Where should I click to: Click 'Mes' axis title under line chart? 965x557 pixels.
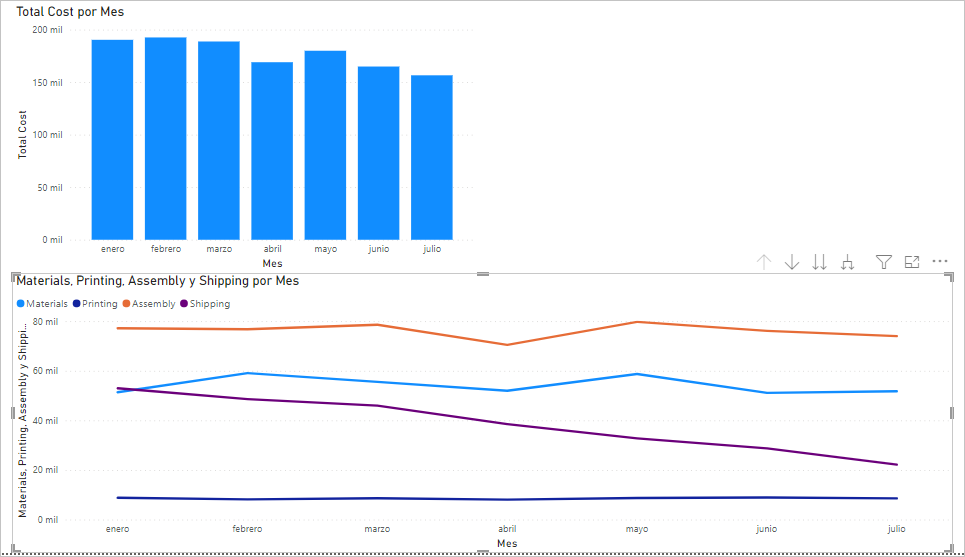pos(507,543)
